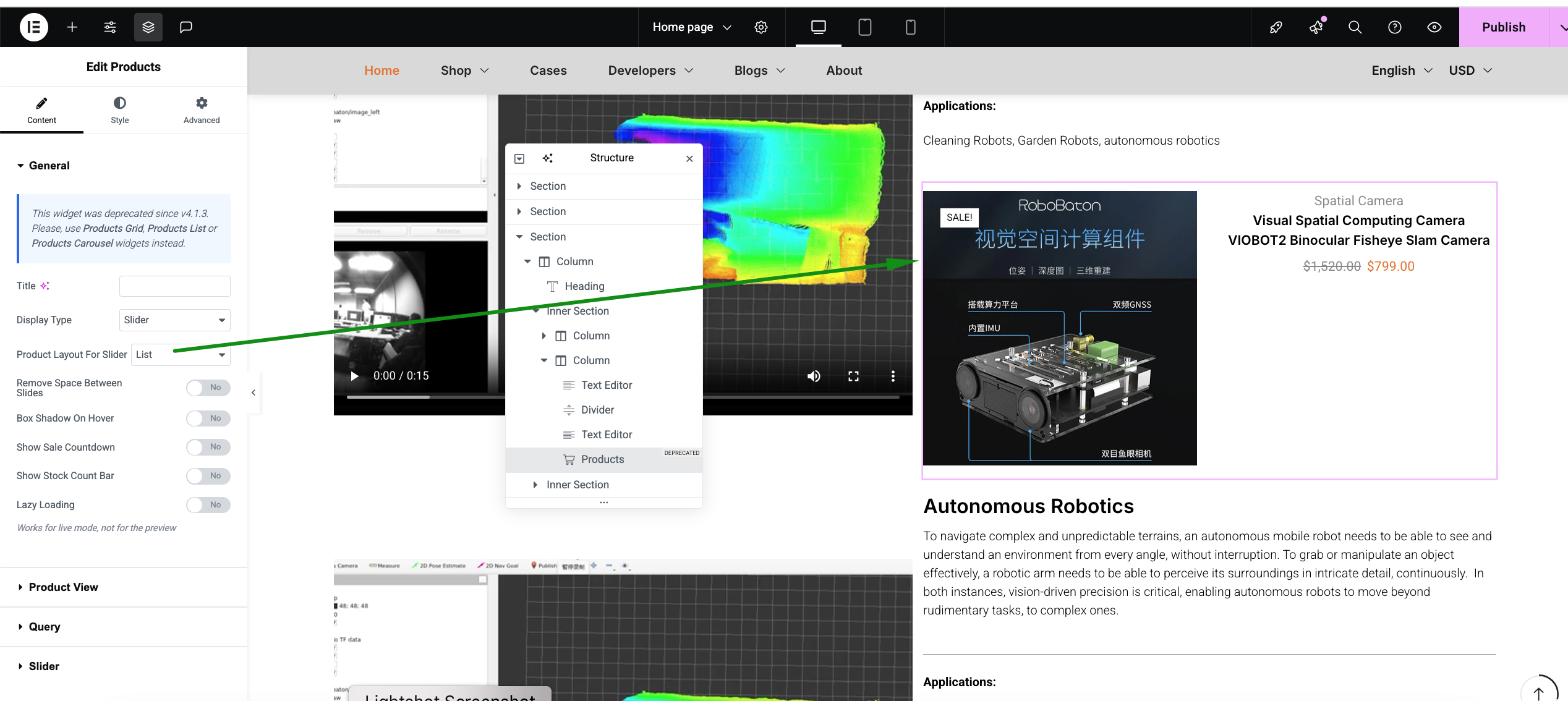This screenshot has height=701, width=1568.
Task: Toggle Remove Space Between Slides
Action: 208,388
